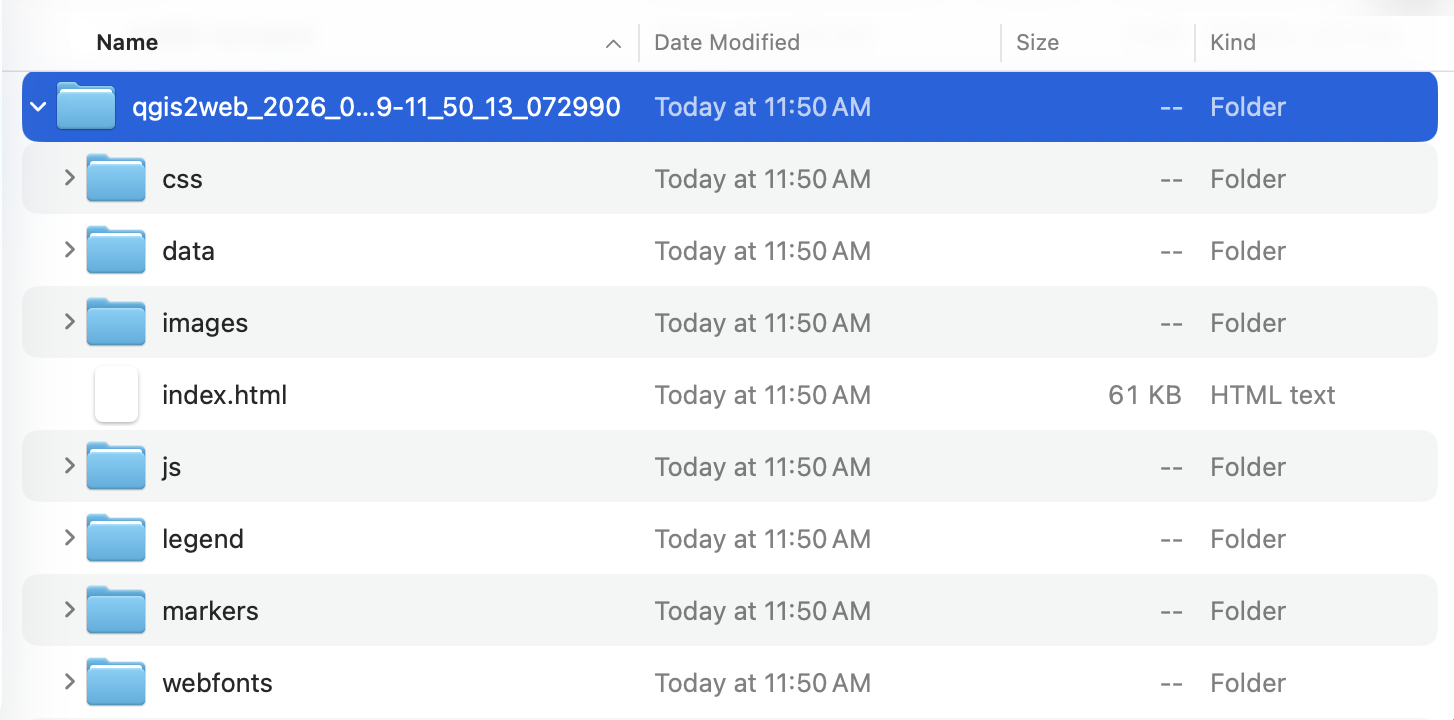
Task: Select the index.html file name
Action: (225, 395)
